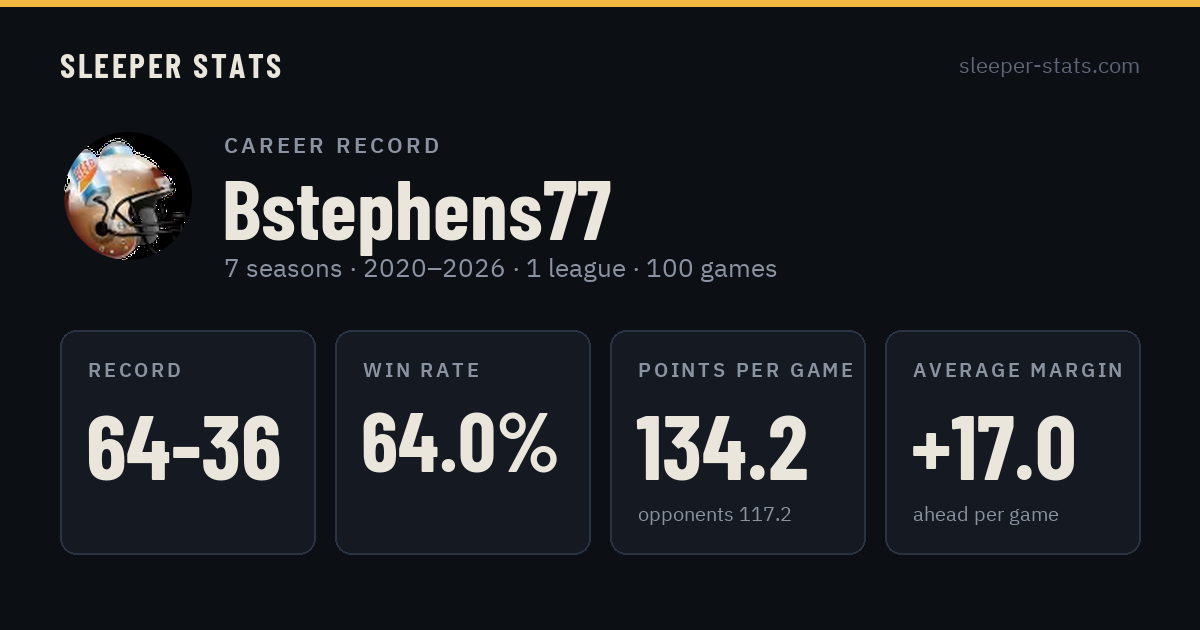Click the yellow accent bar at top
The height and width of the screenshot is (630, 1200).
[x=600, y=3]
